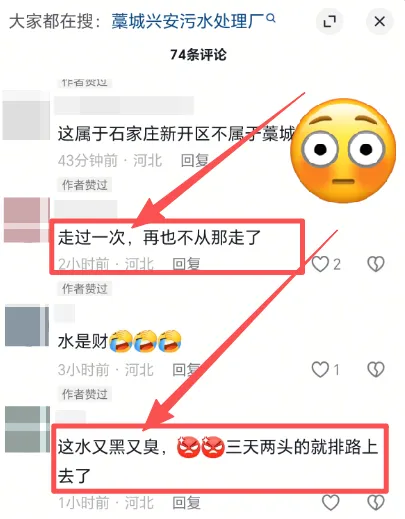Reply to the comment posted 2小时前

tap(186, 264)
